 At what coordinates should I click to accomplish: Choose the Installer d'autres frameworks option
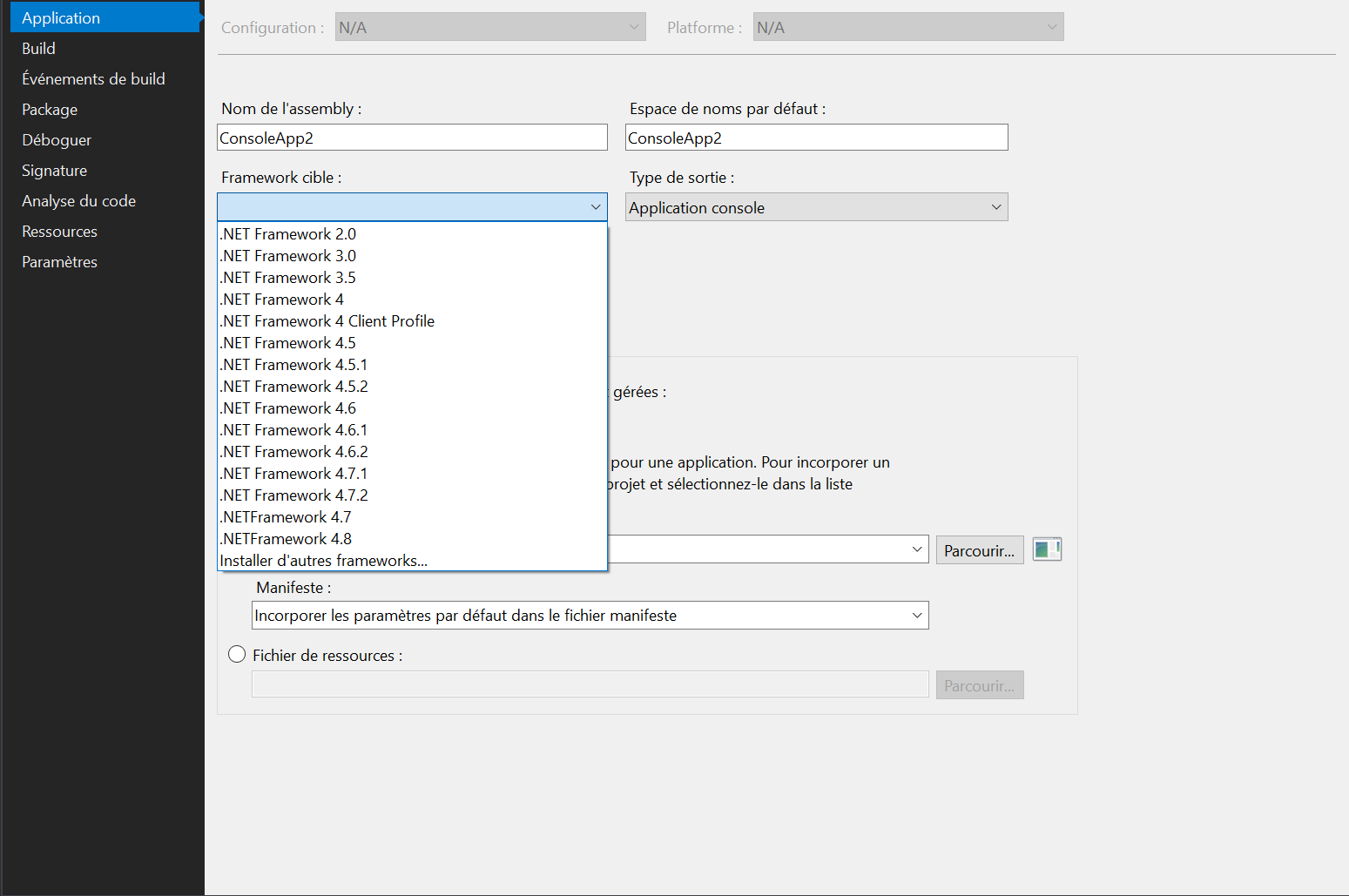click(323, 560)
